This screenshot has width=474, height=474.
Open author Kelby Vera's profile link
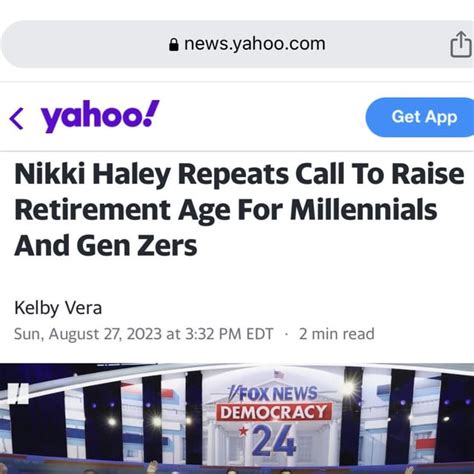coord(58,308)
